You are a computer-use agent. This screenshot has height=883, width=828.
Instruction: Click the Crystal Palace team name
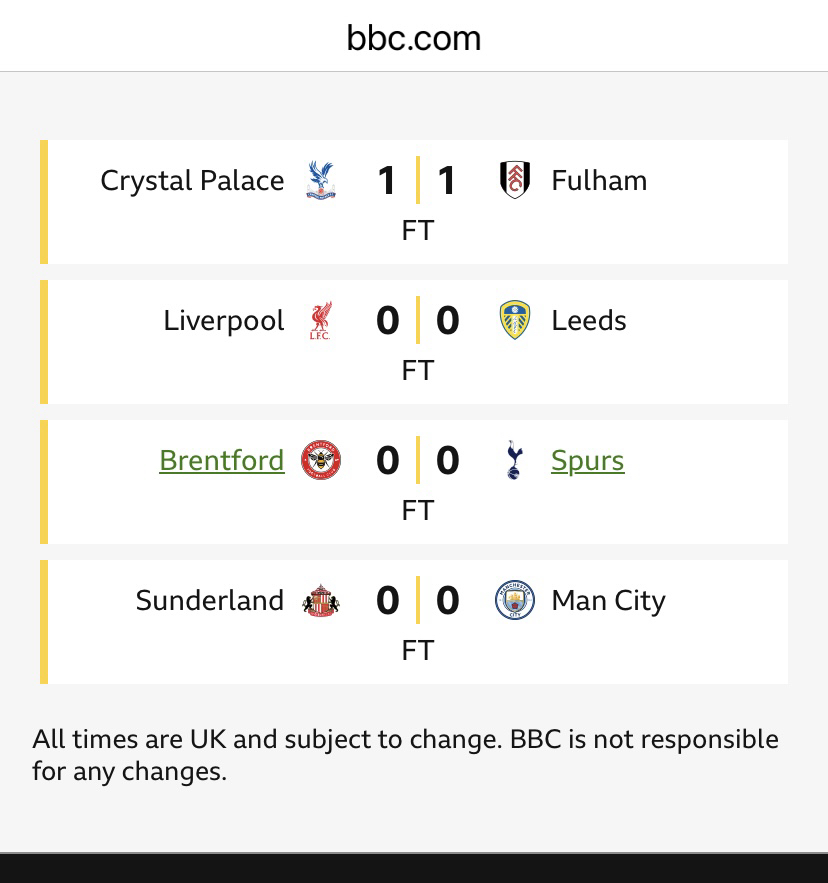click(192, 180)
